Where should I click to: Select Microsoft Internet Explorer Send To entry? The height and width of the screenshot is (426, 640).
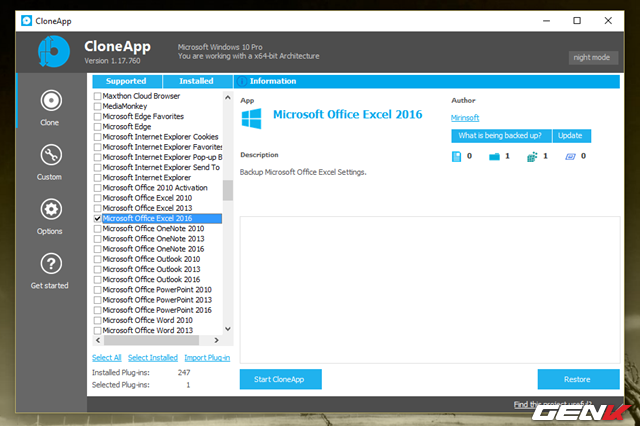161,168
